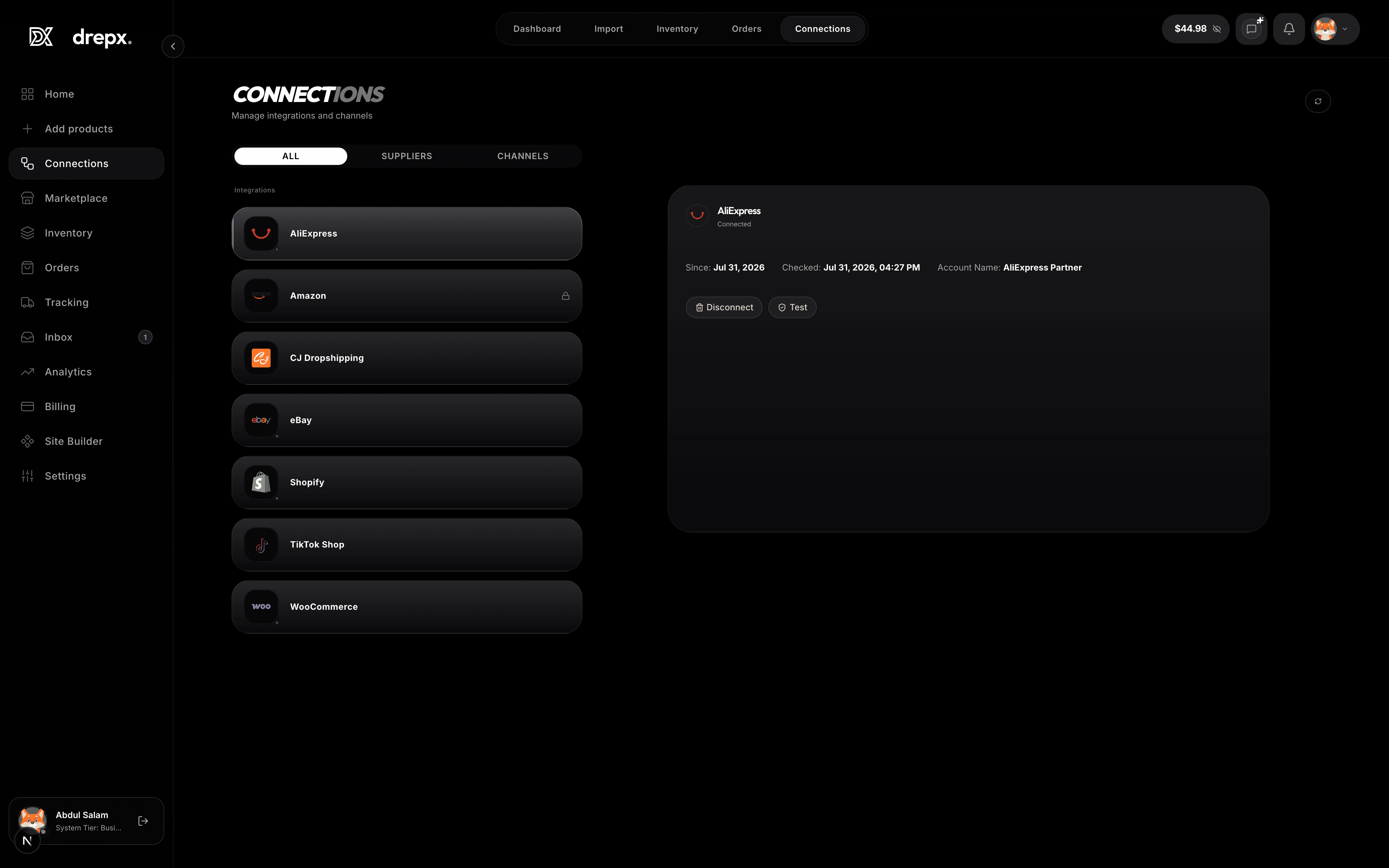1389x868 pixels.
Task: Disconnect the AliExpress integration
Action: click(x=724, y=307)
